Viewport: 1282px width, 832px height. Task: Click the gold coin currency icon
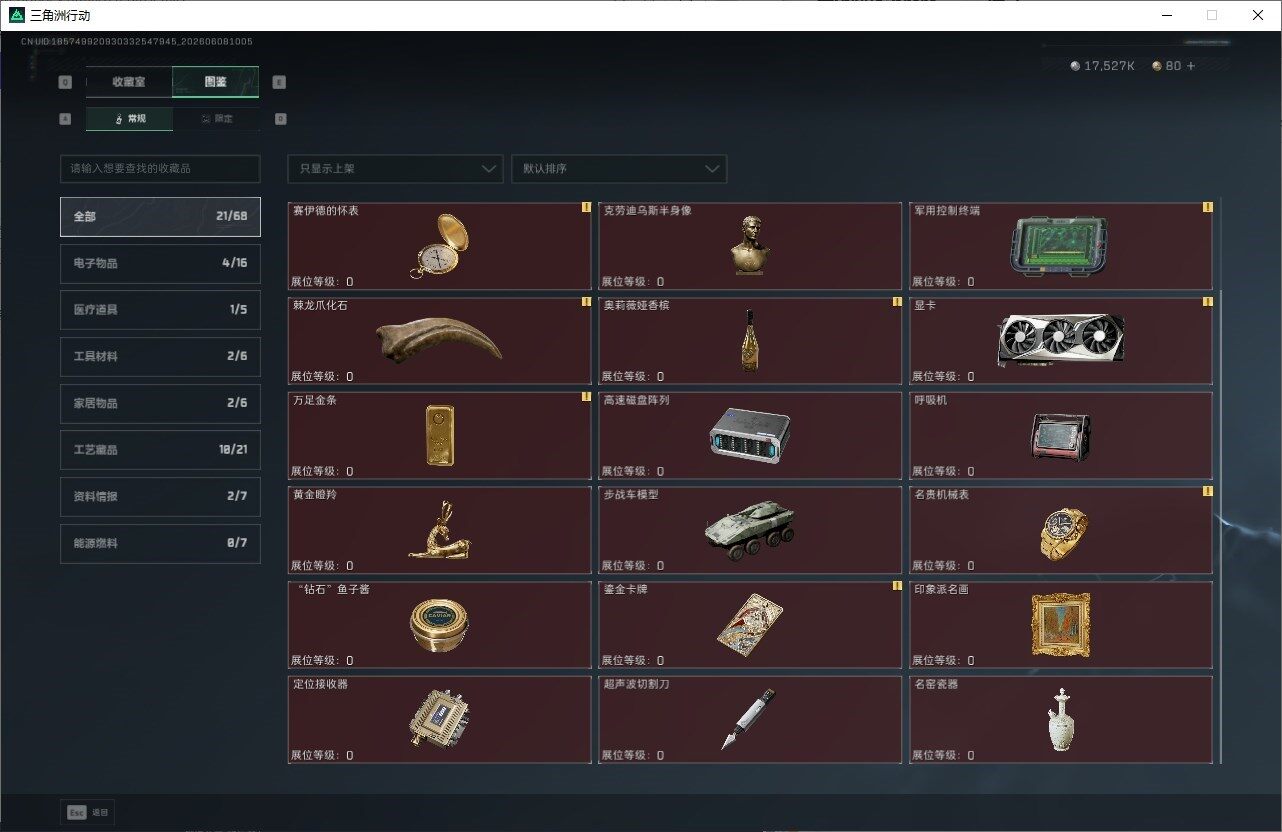click(x=1157, y=66)
